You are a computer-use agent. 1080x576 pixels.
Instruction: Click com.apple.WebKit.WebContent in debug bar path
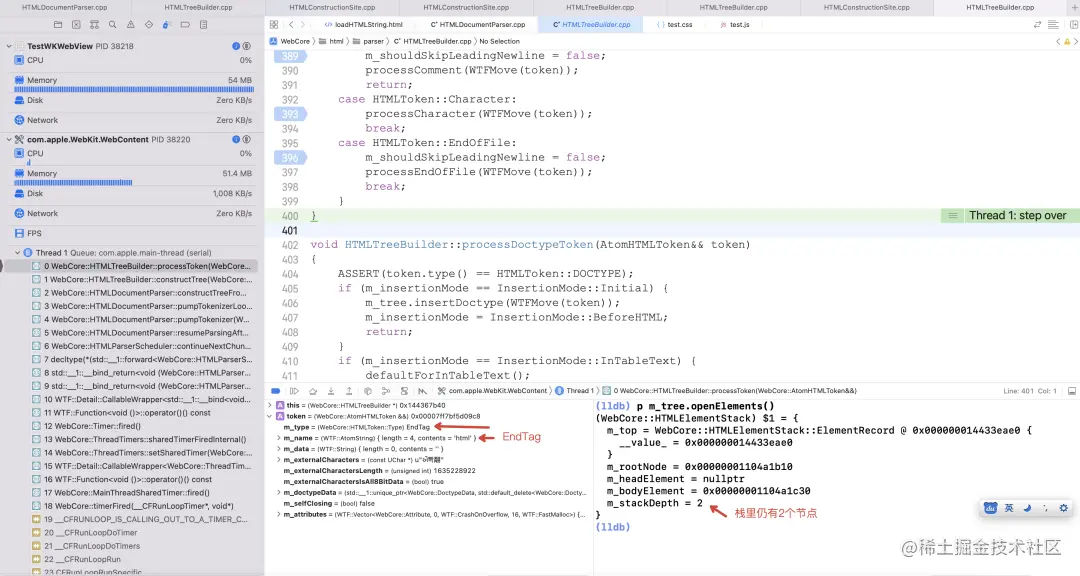(x=497, y=391)
